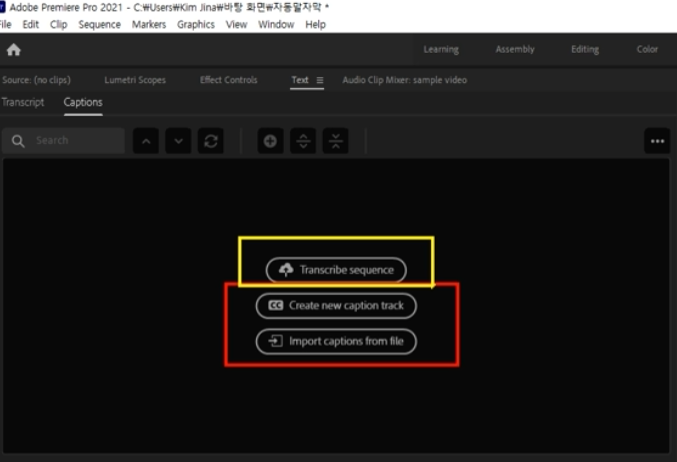Click the Split caption icon
This screenshot has width=677, height=462.
(303, 141)
